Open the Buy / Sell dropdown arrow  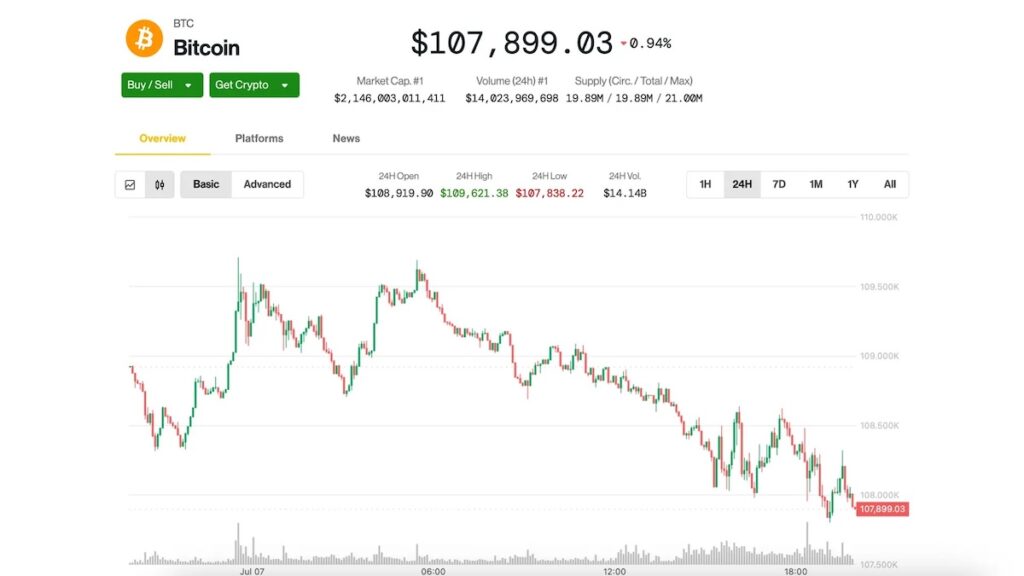188,86
